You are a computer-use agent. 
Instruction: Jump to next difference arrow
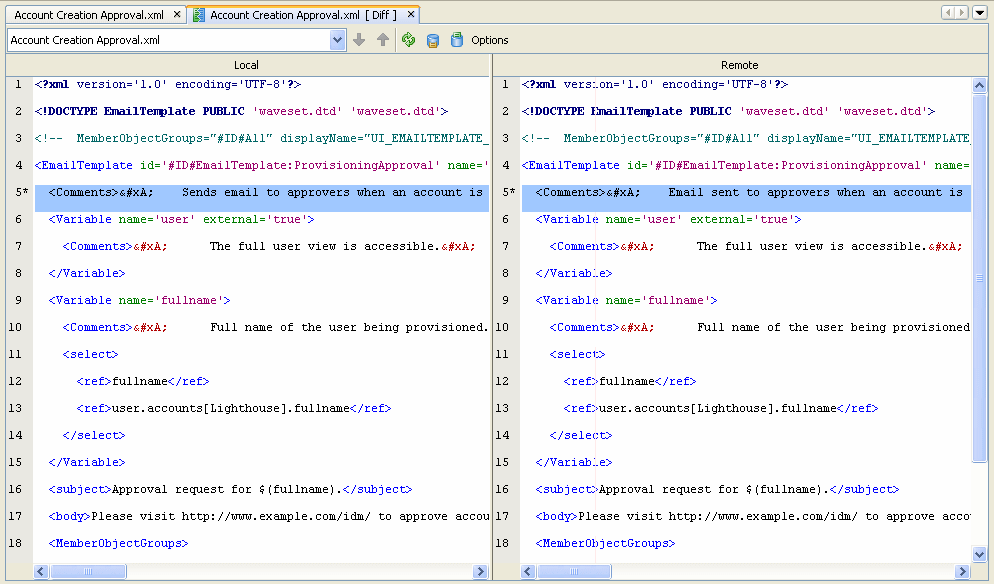(359, 40)
